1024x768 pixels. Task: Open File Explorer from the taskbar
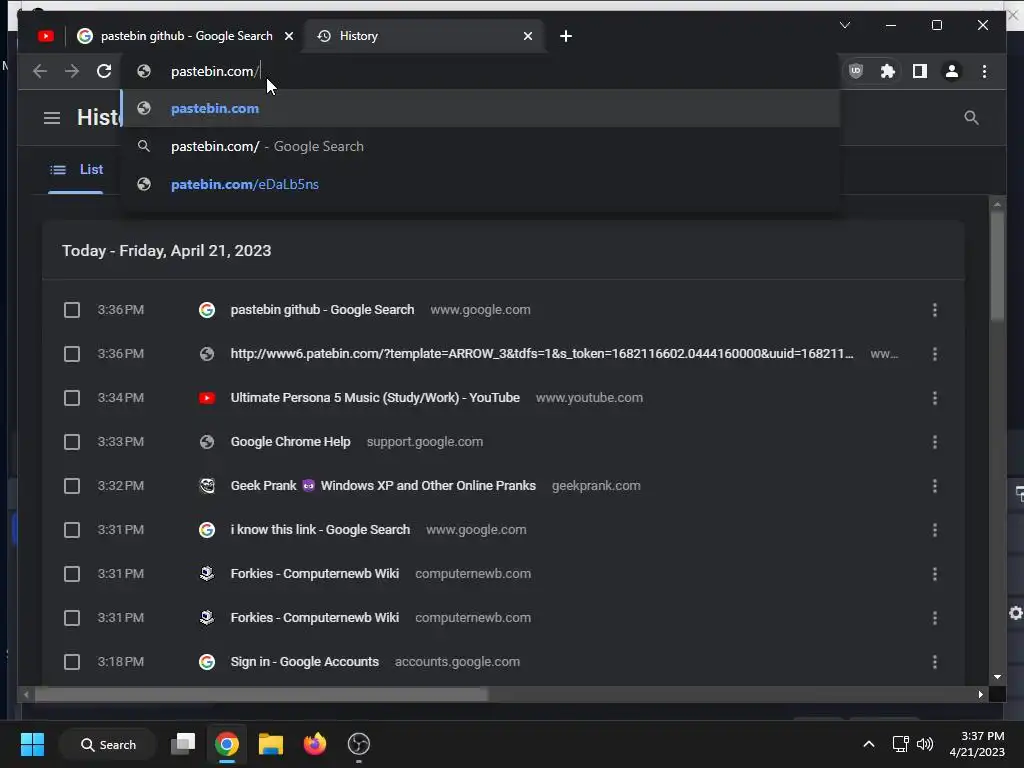tap(270, 744)
